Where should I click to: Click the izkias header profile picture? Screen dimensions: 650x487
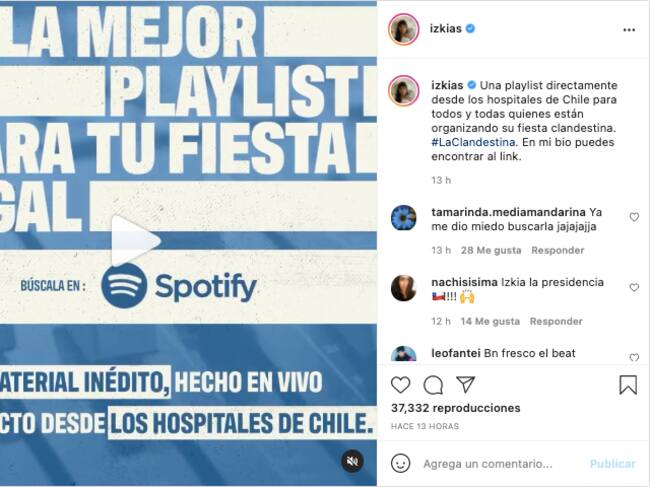[x=404, y=29]
